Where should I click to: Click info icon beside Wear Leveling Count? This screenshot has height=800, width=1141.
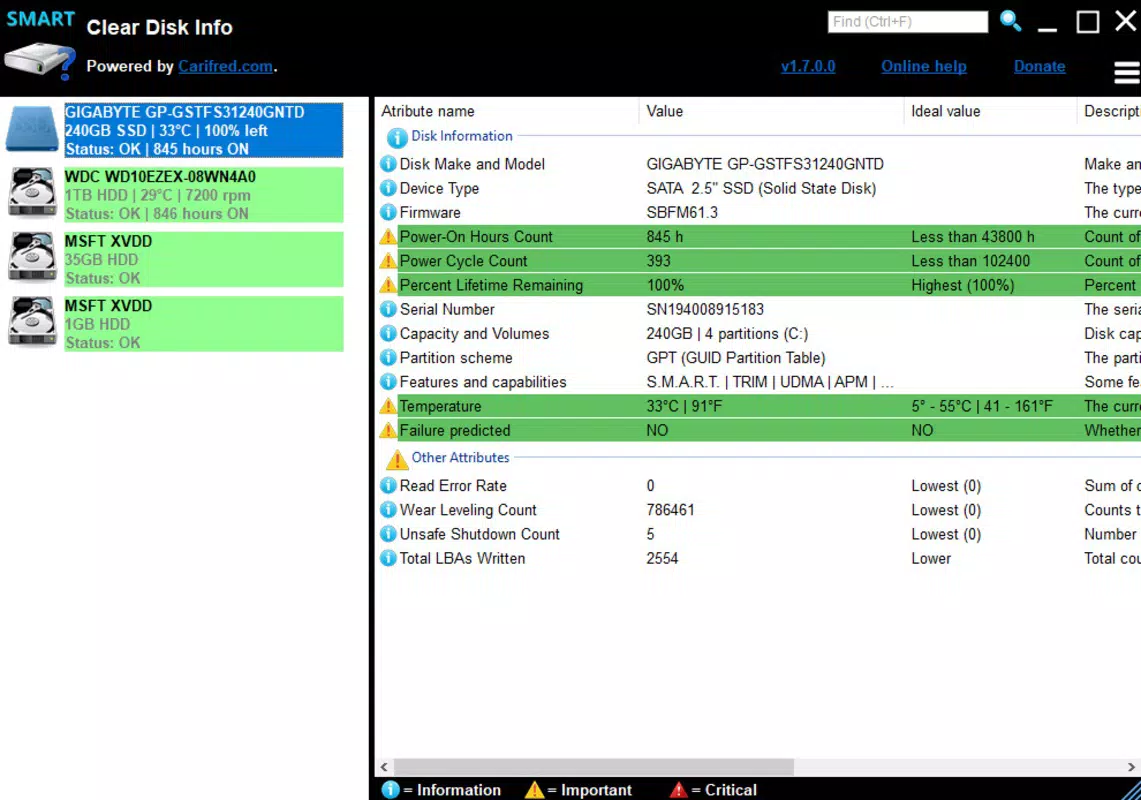[x=389, y=510]
